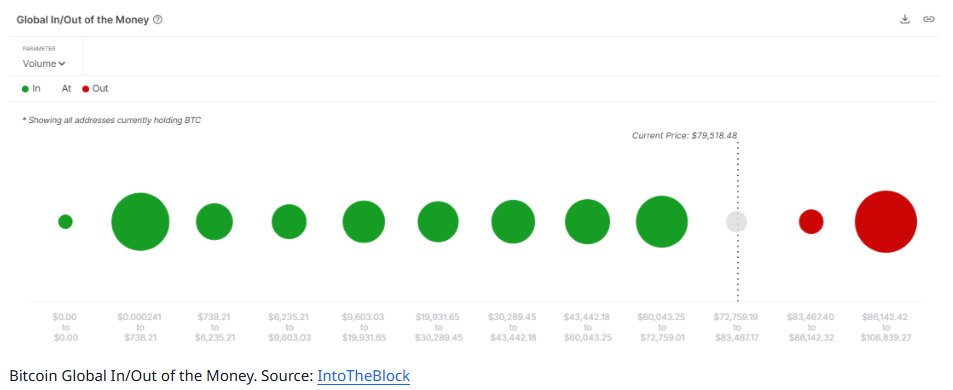953x390 pixels.
Task: Select the $60,043.25 to $72,759.01 bubble
Action: 662,222
